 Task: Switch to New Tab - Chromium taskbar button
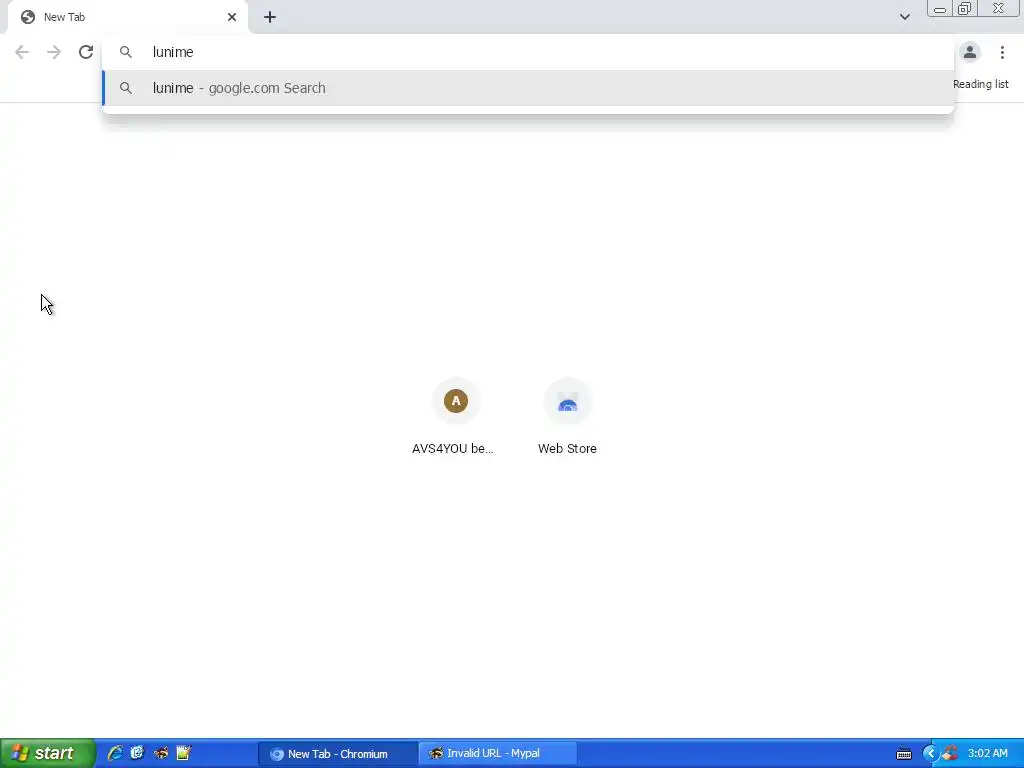coord(338,754)
